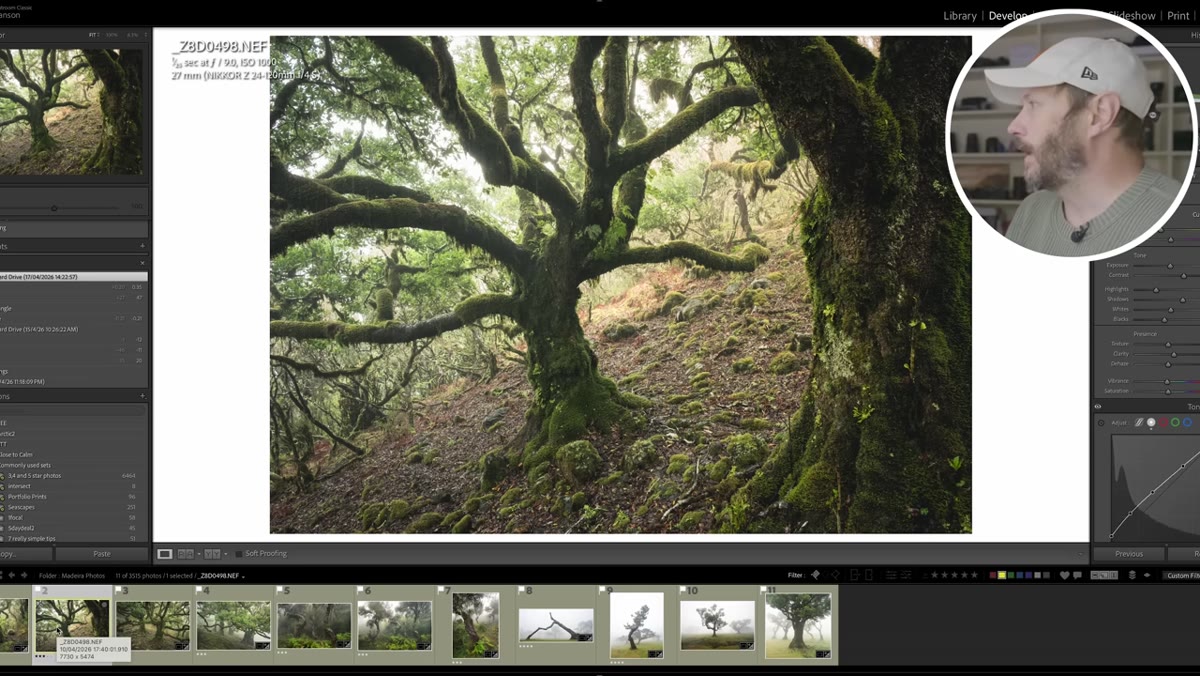Open the Slideshow module
This screenshot has height=676, width=1200.
1131,16
